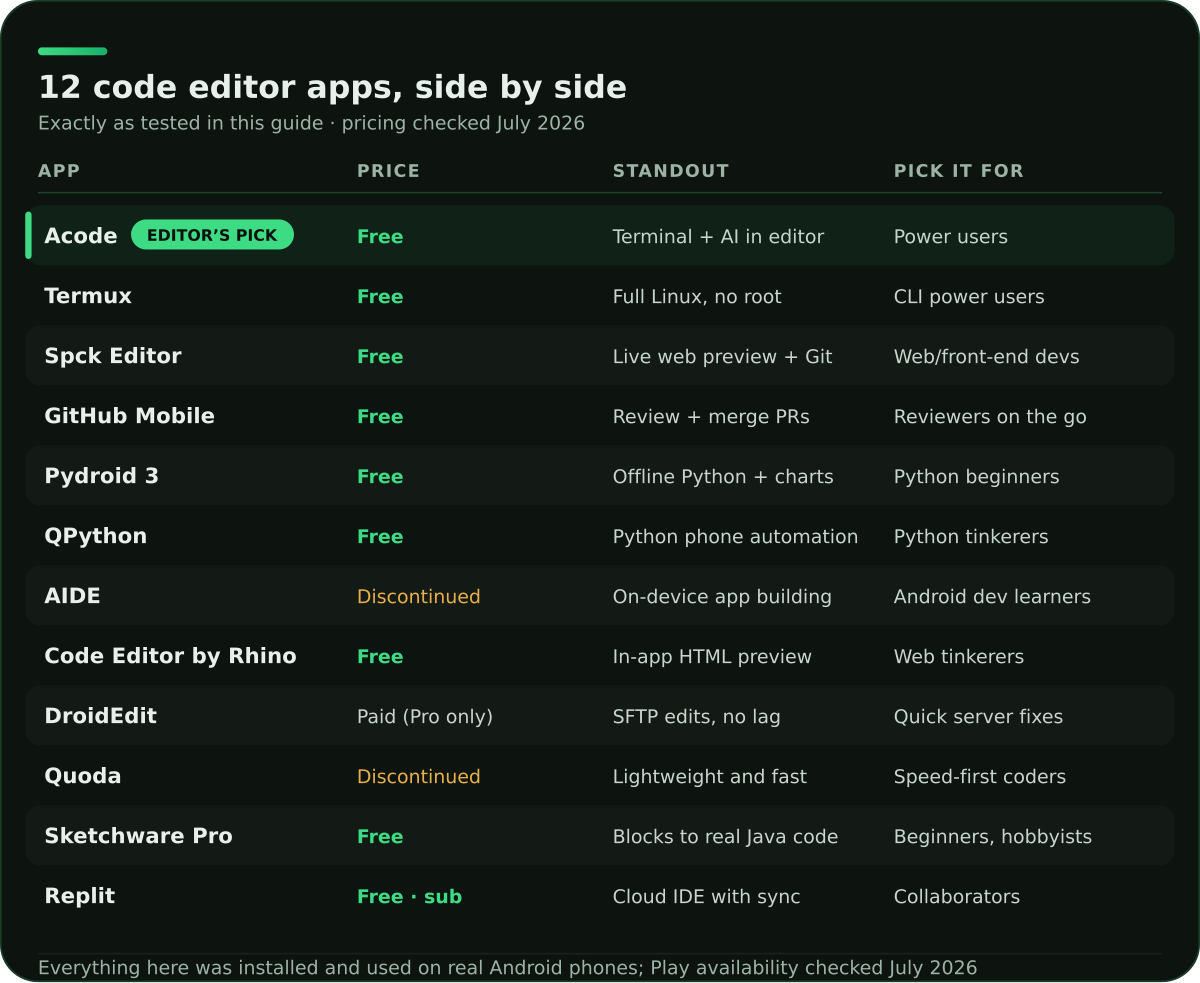Click 'Power users' in the Acode row
The width and height of the screenshot is (1200, 983).
point(950,237)
